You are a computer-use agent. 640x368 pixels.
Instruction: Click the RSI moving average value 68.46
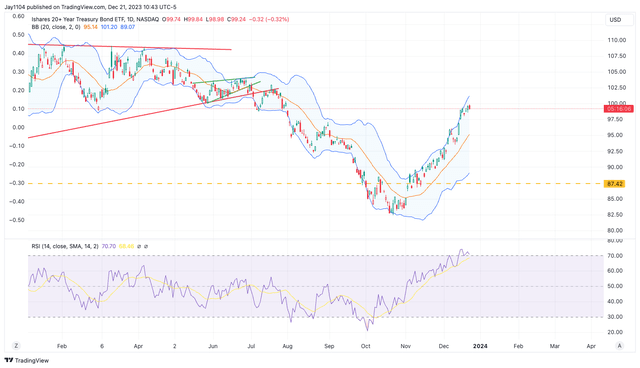[x=127, y=246]
